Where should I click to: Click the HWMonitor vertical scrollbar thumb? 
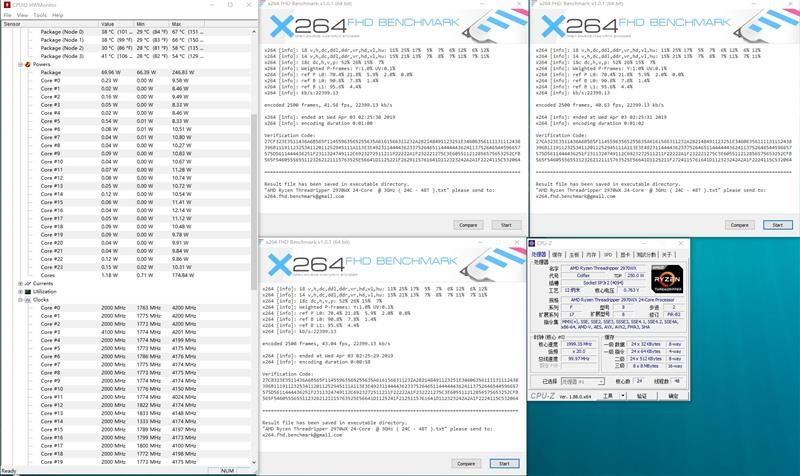[x=254, y=202]
